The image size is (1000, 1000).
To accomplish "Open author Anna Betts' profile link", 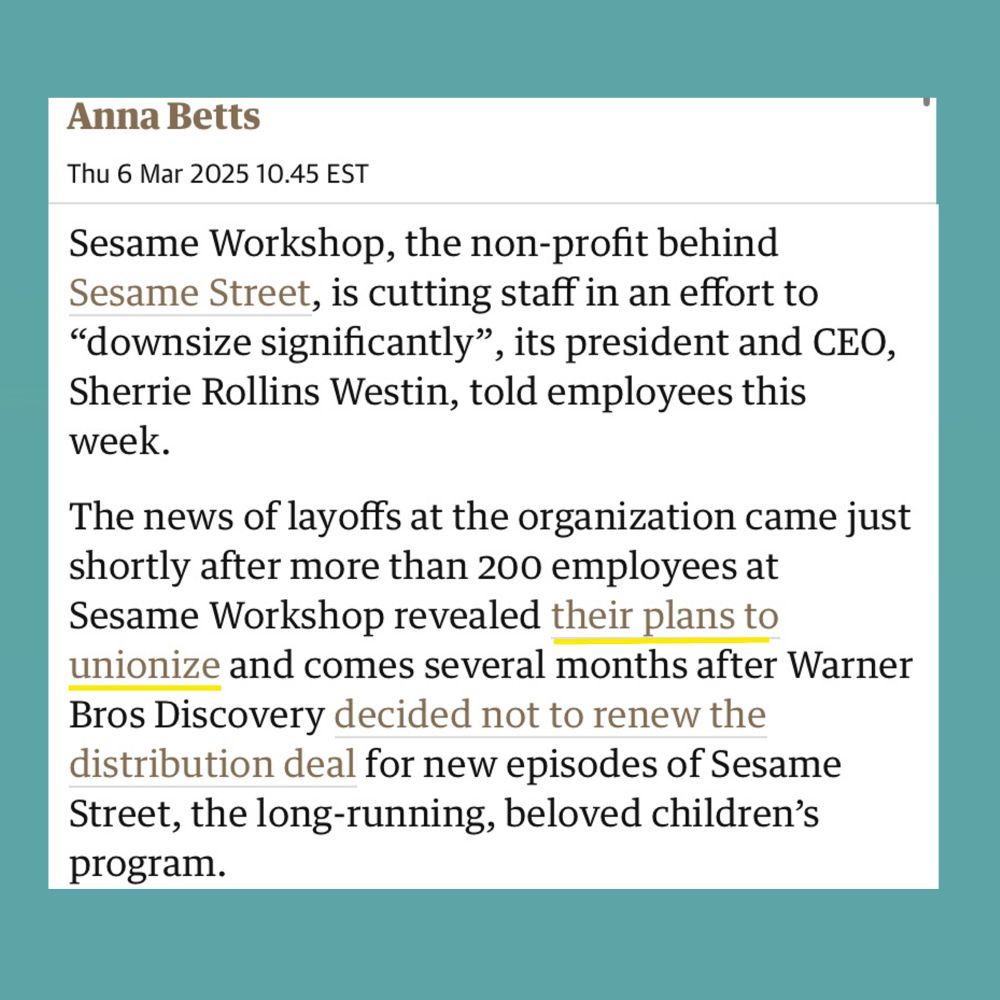I will pos(164,117).
